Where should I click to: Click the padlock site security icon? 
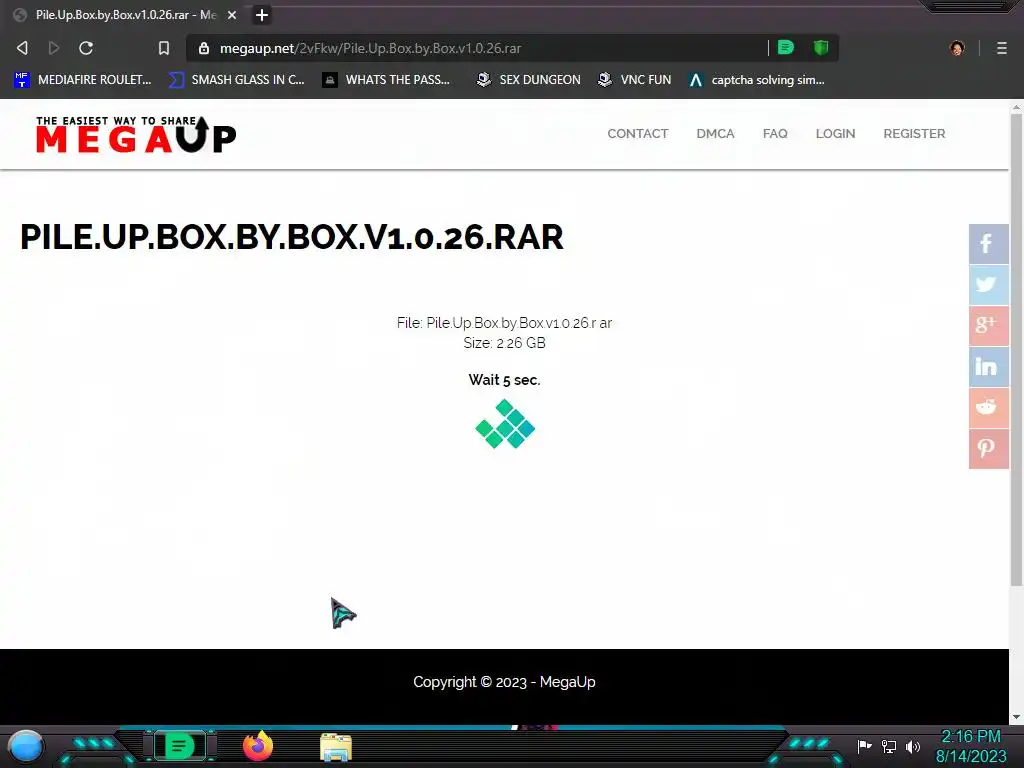204,48
